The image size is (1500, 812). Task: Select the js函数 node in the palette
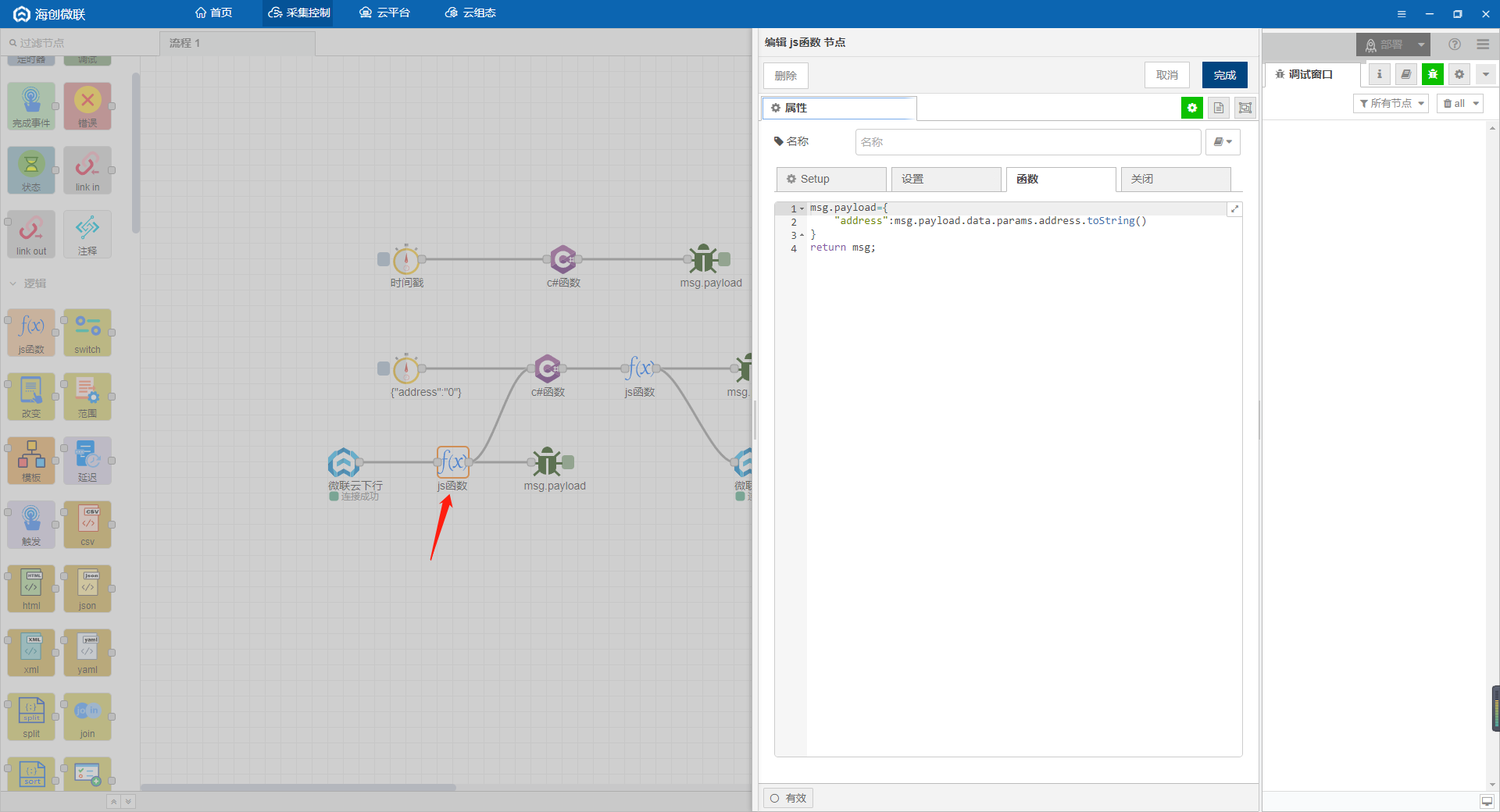(x=31, y=333)
